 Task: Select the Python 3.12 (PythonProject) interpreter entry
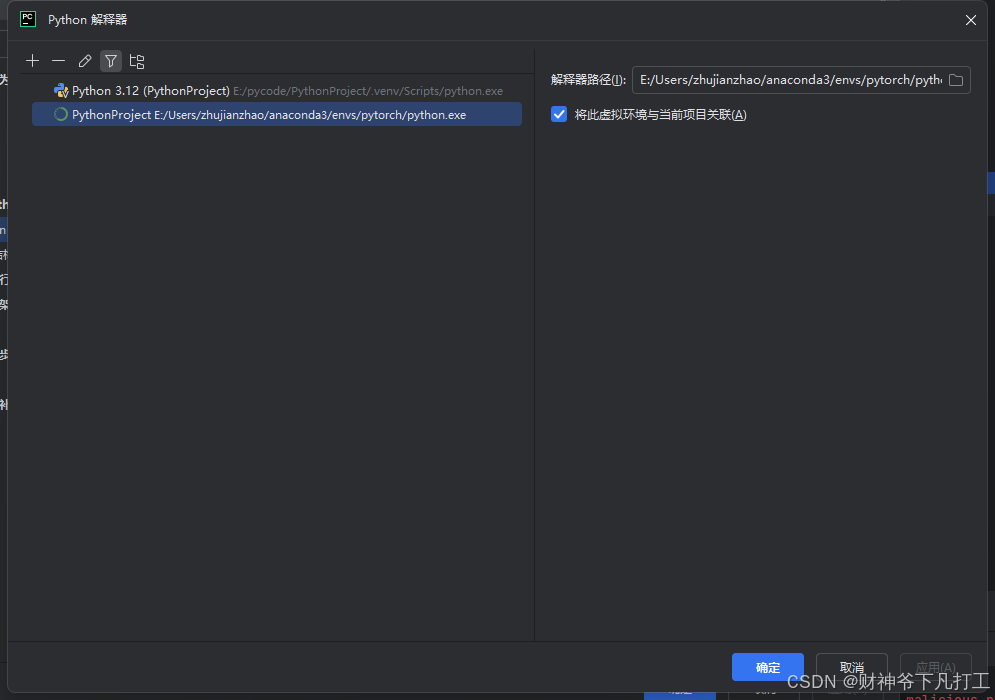[x=200, y=90]
